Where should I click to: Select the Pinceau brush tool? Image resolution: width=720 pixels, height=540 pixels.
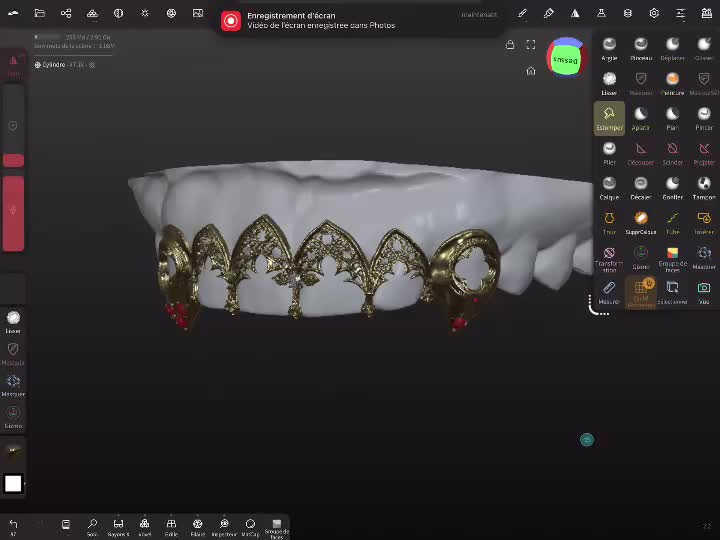(x=640, y=48)
